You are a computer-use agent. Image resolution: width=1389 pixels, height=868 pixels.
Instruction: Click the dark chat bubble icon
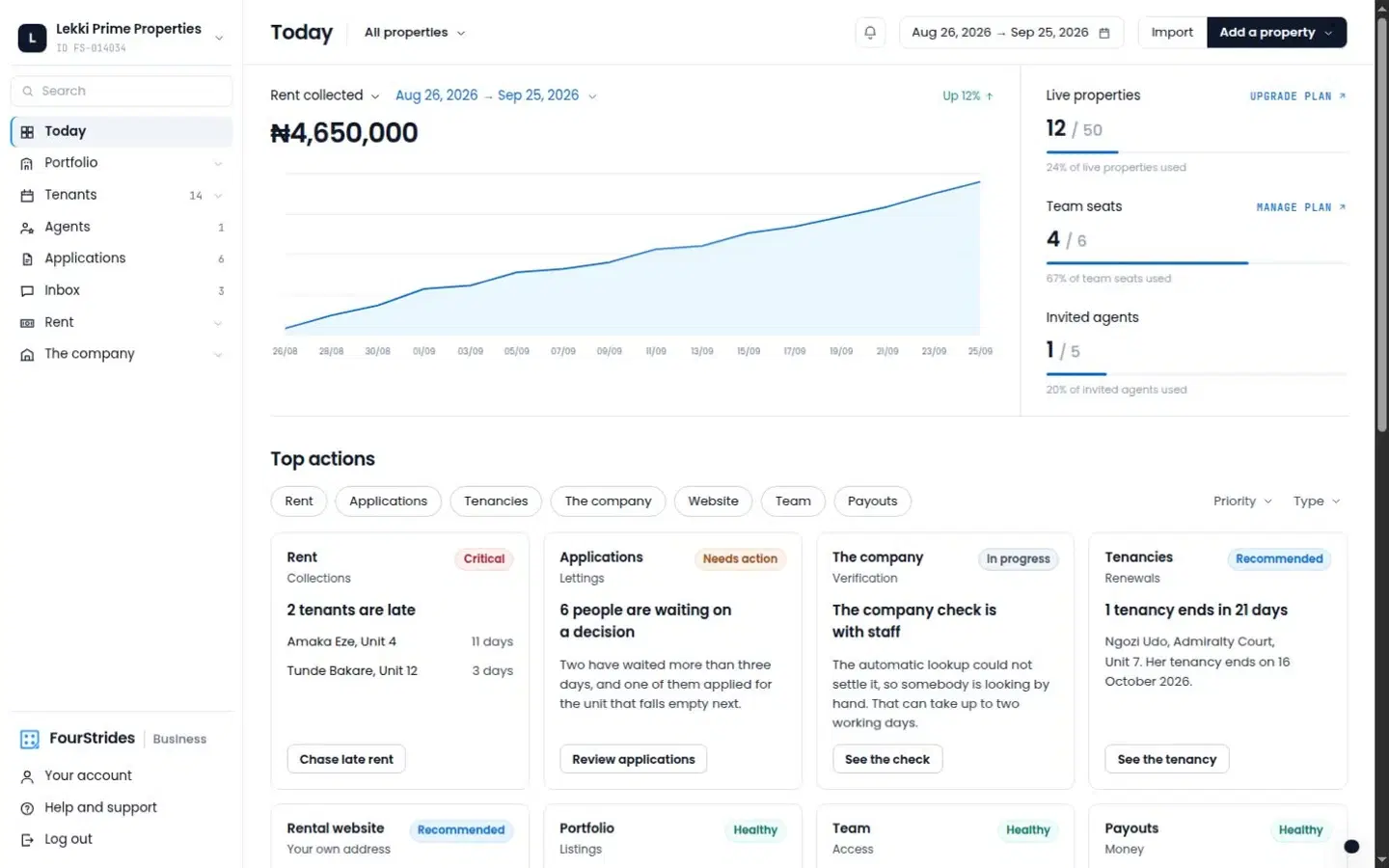click(1351, 847)
